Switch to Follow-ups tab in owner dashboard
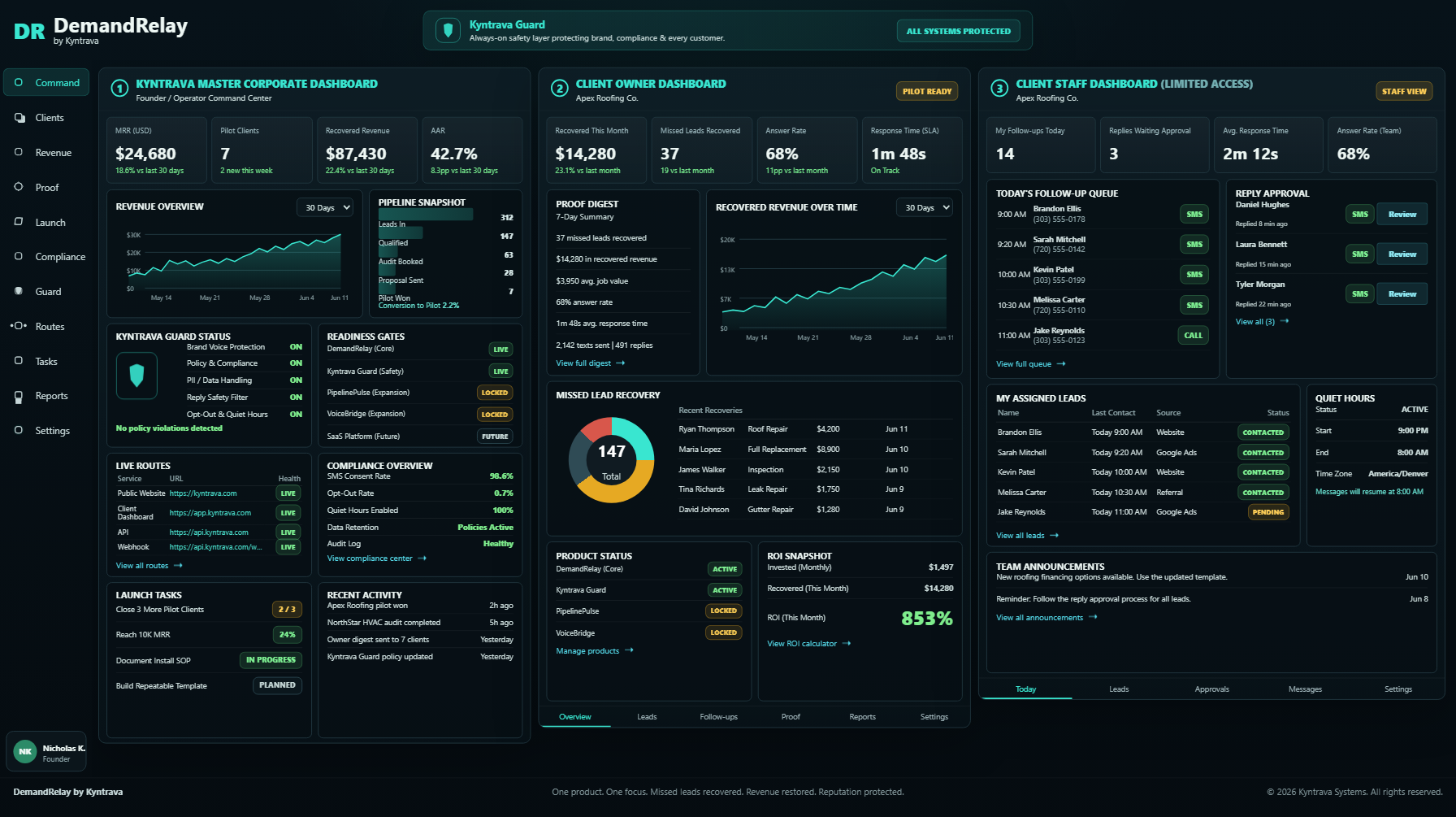 pyautogui.click(x=719, y=717)
